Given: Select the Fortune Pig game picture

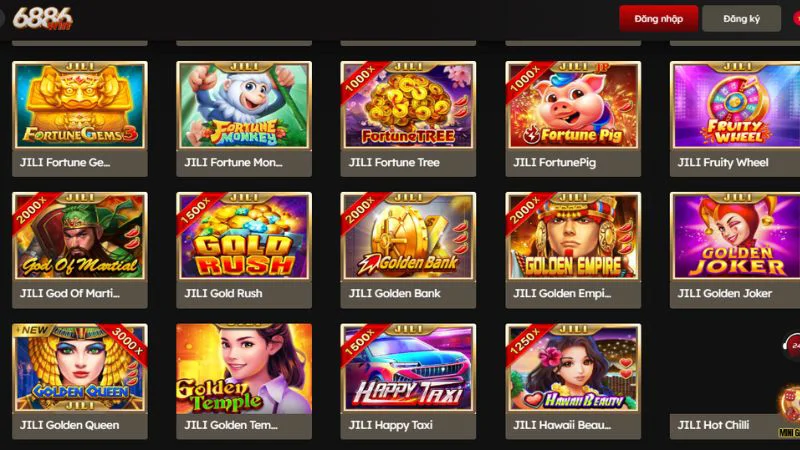Looking at the screenshot, I should click(573, 105).
